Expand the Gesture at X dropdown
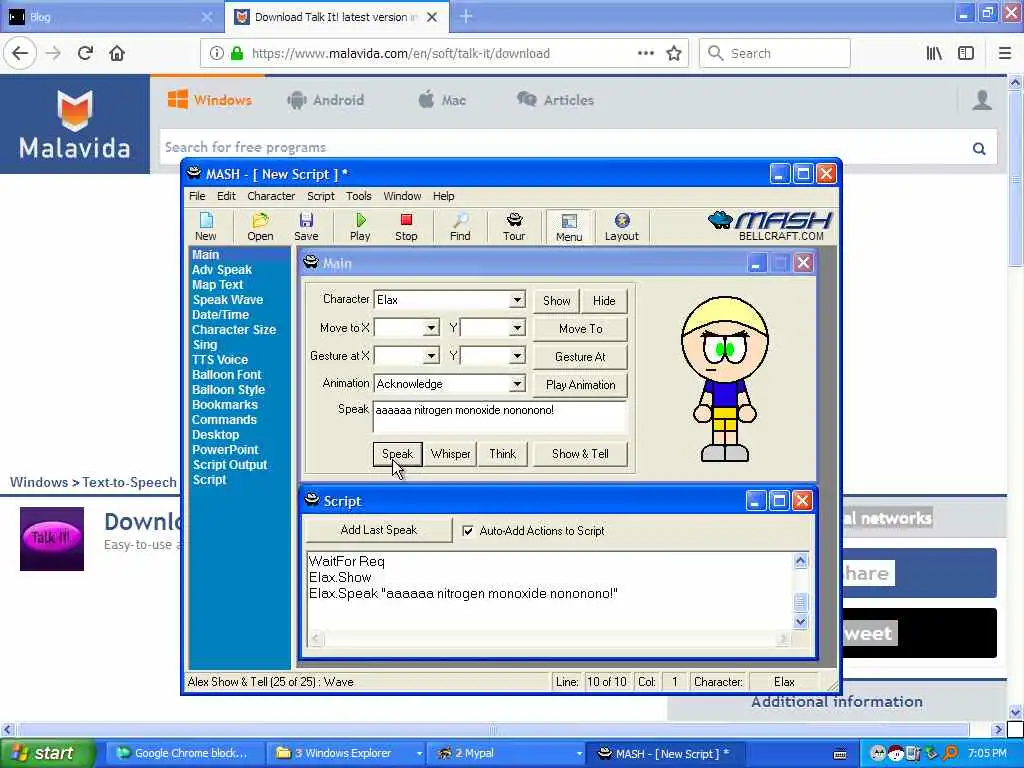The height and width of the screenshot is (768, 1024). (x=431, y=356)
